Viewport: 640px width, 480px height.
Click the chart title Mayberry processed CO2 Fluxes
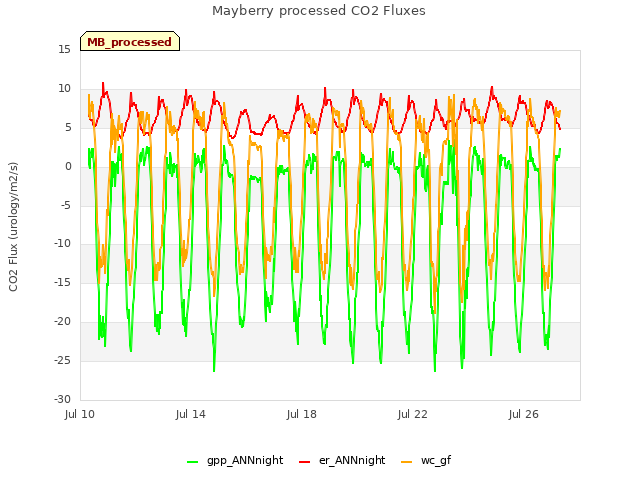point(319,11)
